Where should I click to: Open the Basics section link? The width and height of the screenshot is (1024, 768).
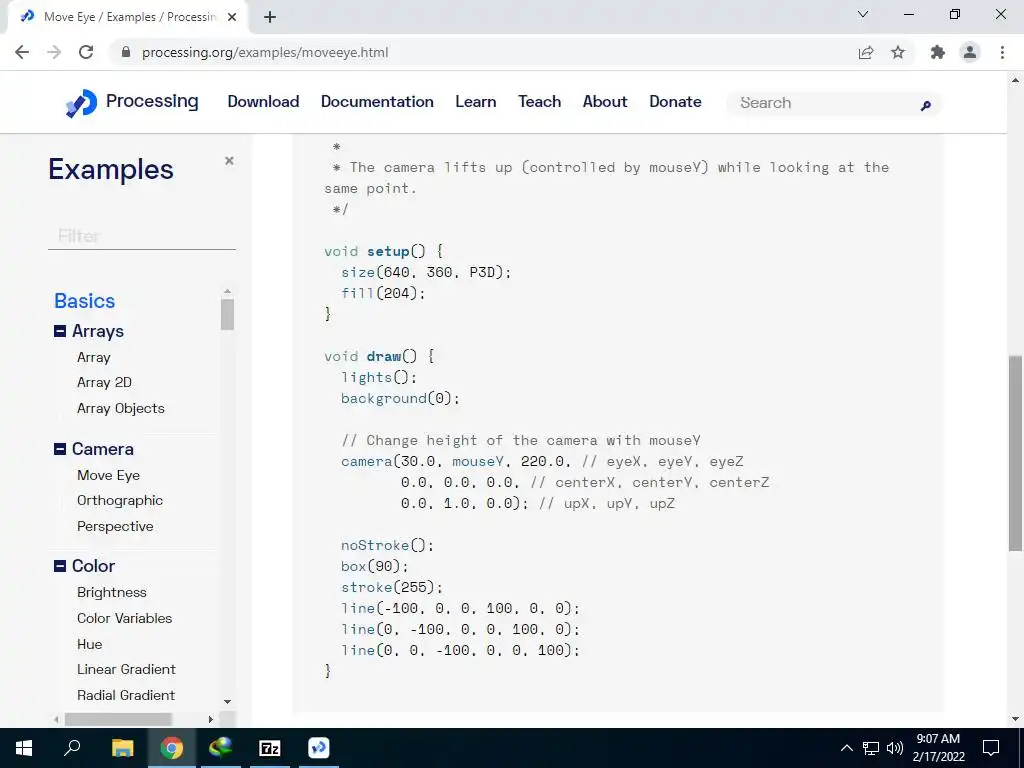(84, 300)
